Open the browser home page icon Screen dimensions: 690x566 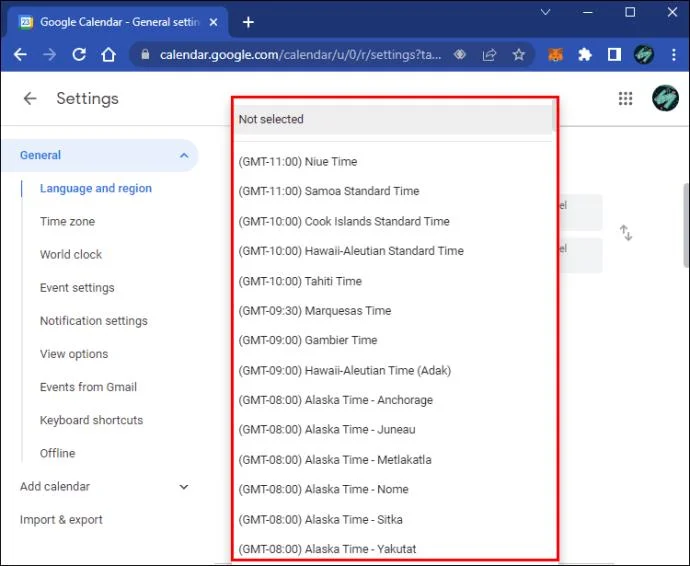click(108, 55)
